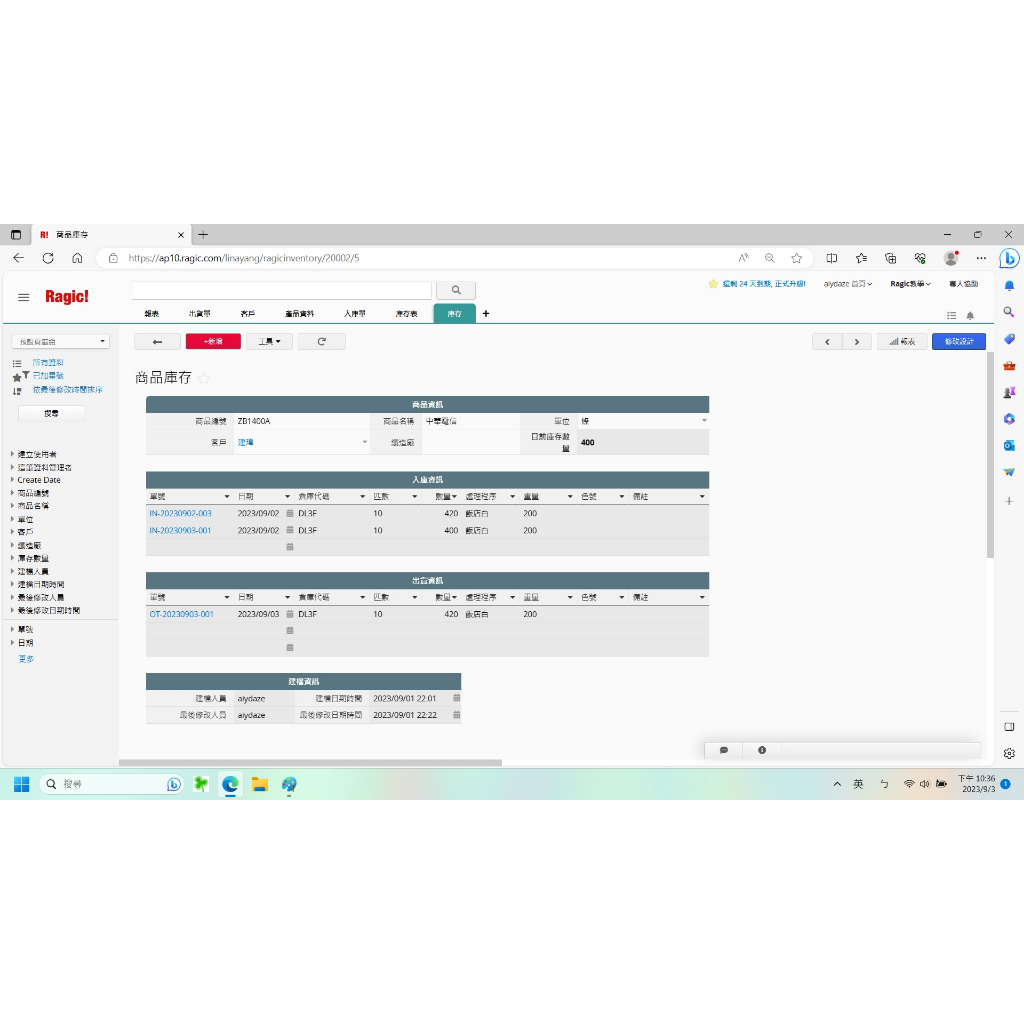Image resolution: width=1024 pixels, height=1024 pixels.
Task: Go to previous record with left chevron
Action: pos(827,342)
